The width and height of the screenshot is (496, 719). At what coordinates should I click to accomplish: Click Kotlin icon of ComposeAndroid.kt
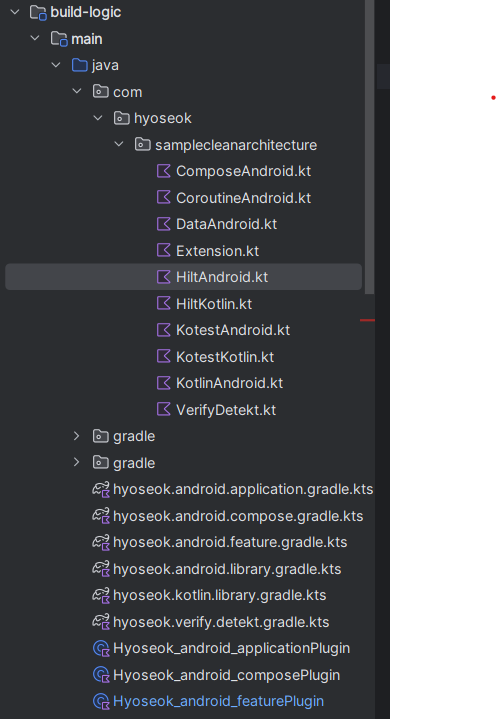click(164, 171)
